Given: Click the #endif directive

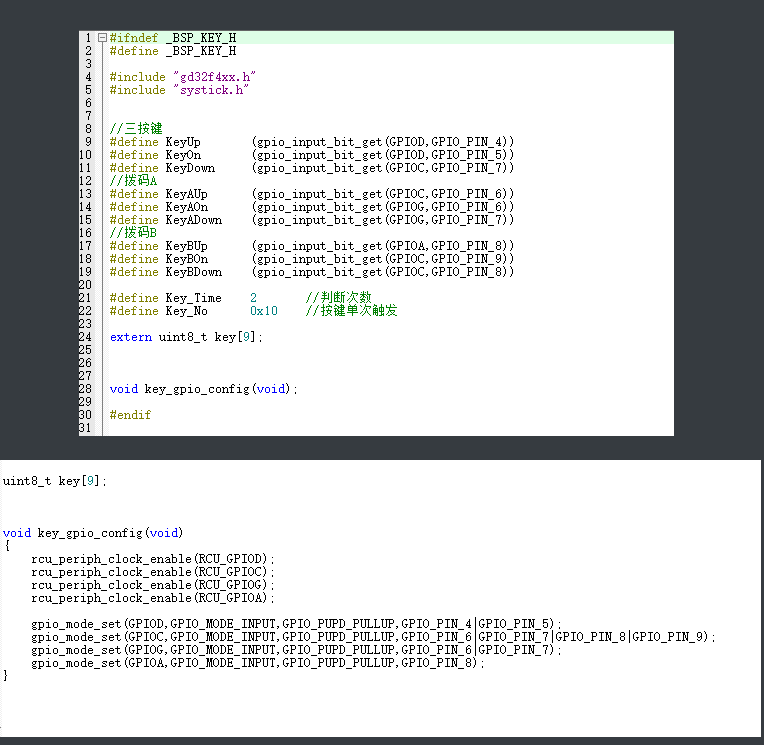Looking at the screenshot, I should [131, 415].
